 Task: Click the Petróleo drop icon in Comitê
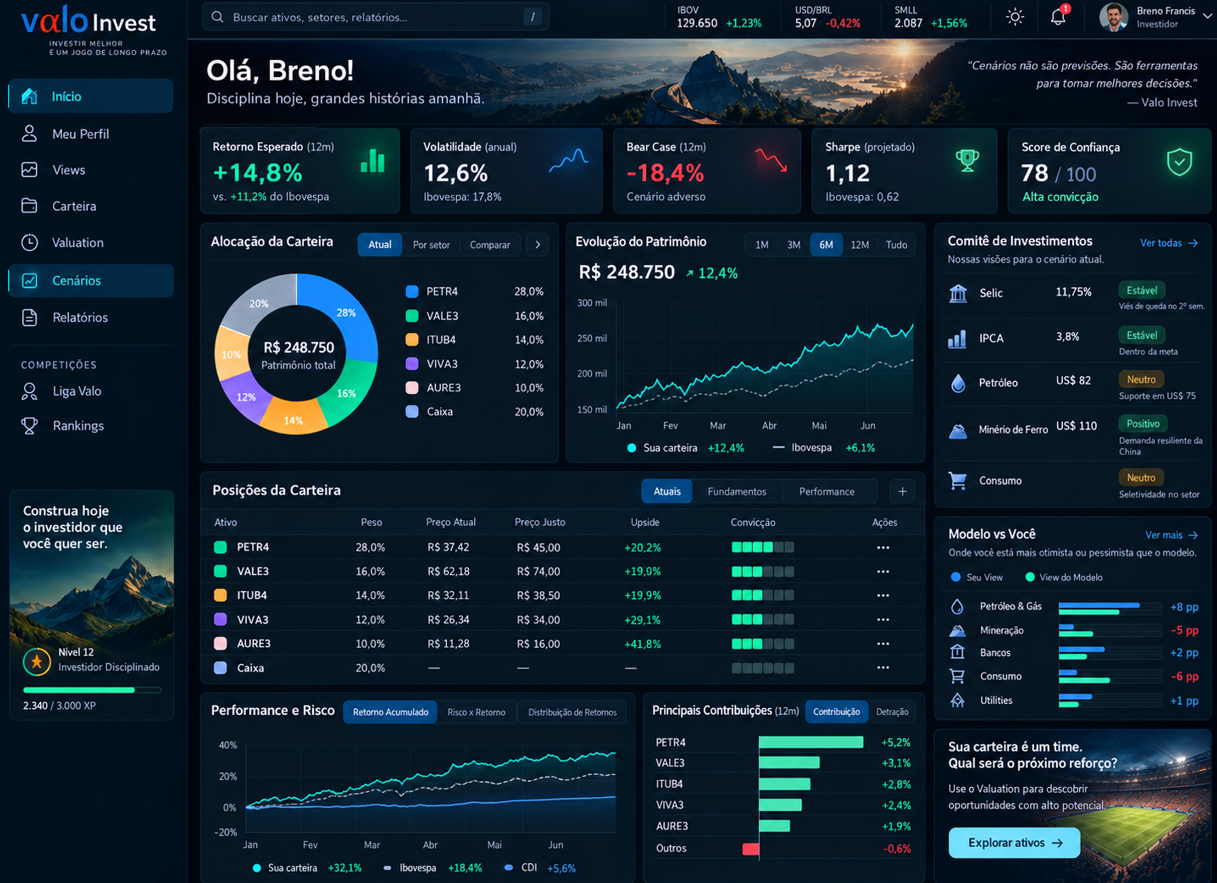[958, 383]
